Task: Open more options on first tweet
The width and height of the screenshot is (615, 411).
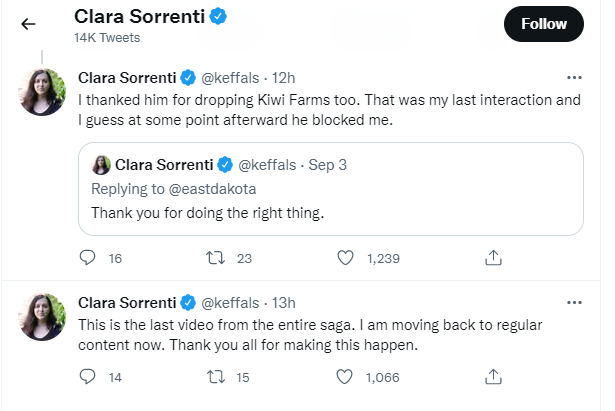Action: [x=574, y=77]
